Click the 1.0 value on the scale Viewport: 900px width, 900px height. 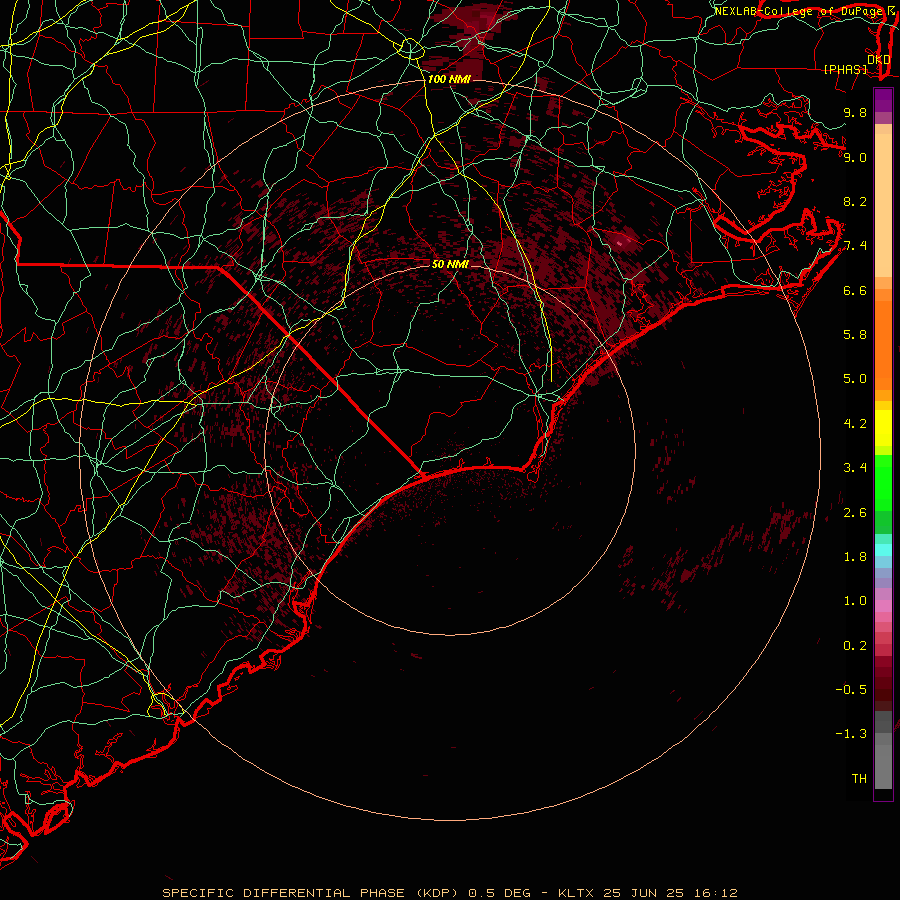(855, 601)
